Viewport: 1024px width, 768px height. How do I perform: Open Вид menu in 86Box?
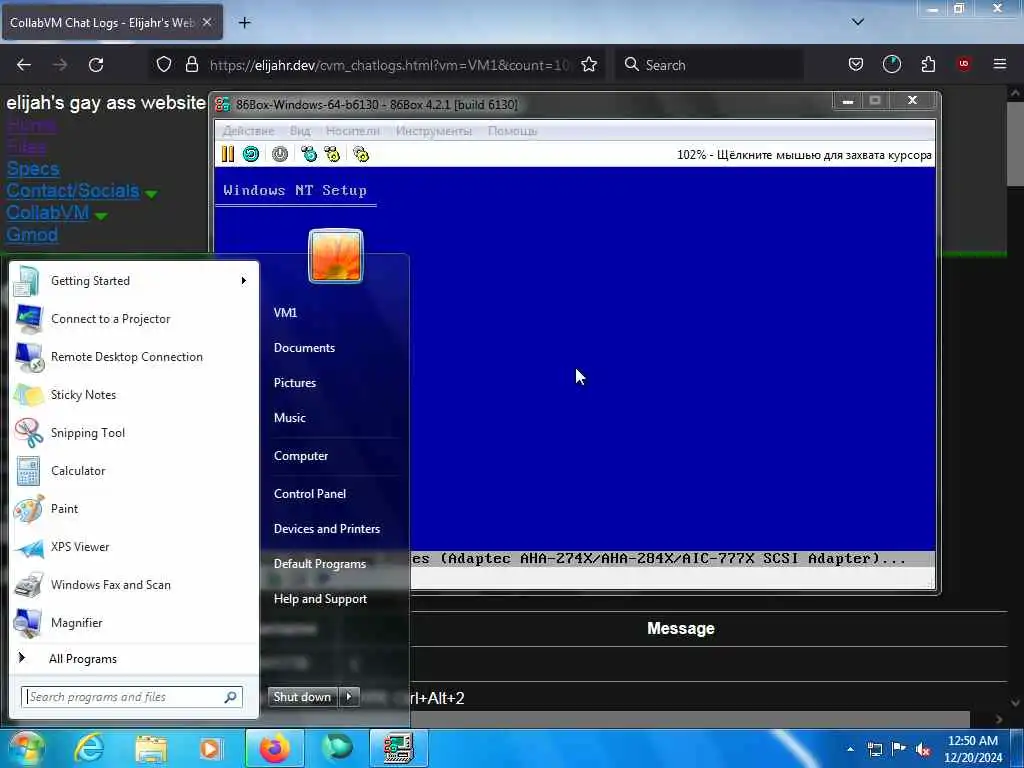tap(300, 131)
